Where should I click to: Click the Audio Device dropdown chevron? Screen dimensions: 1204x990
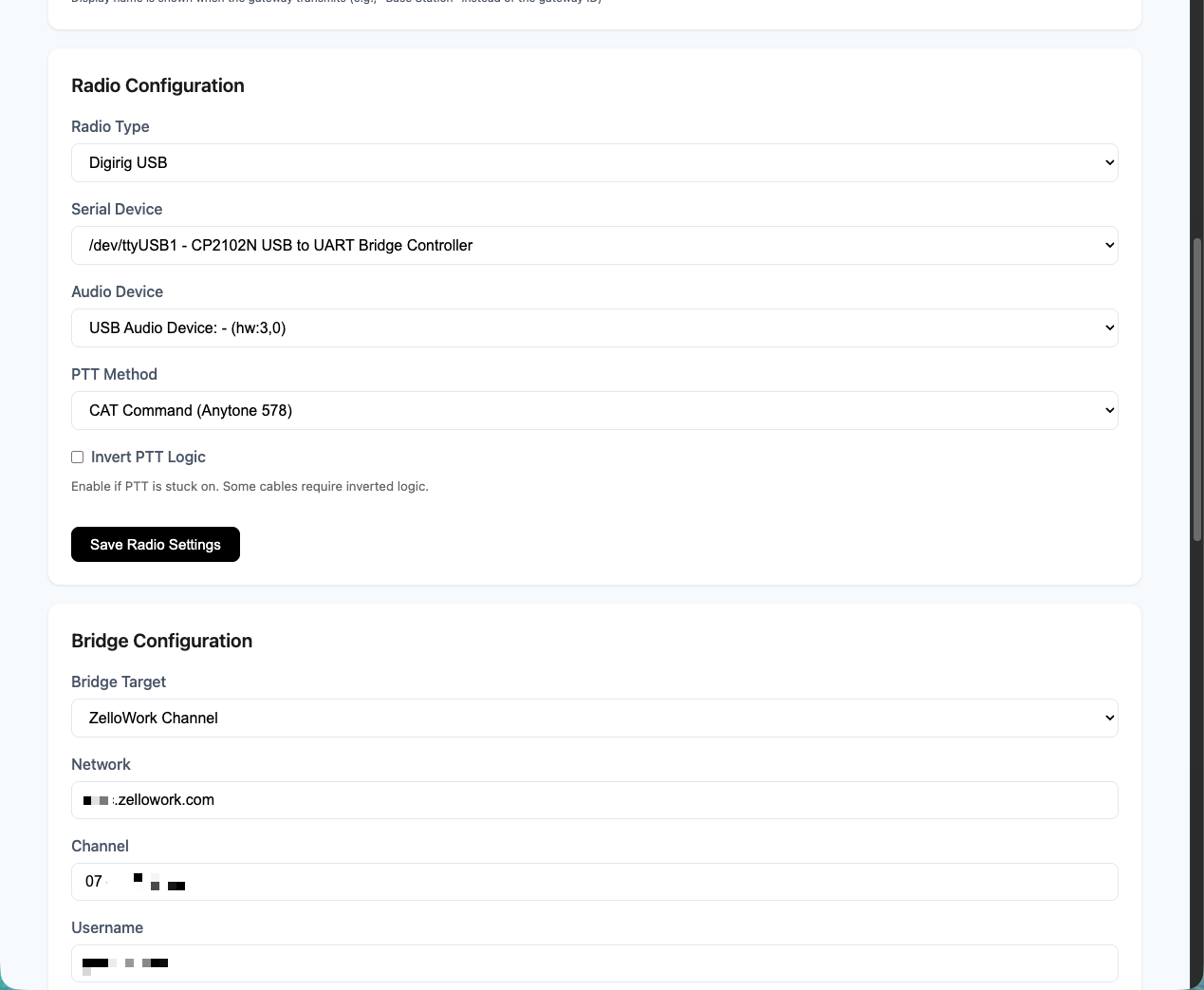[x=1108, y=327]
